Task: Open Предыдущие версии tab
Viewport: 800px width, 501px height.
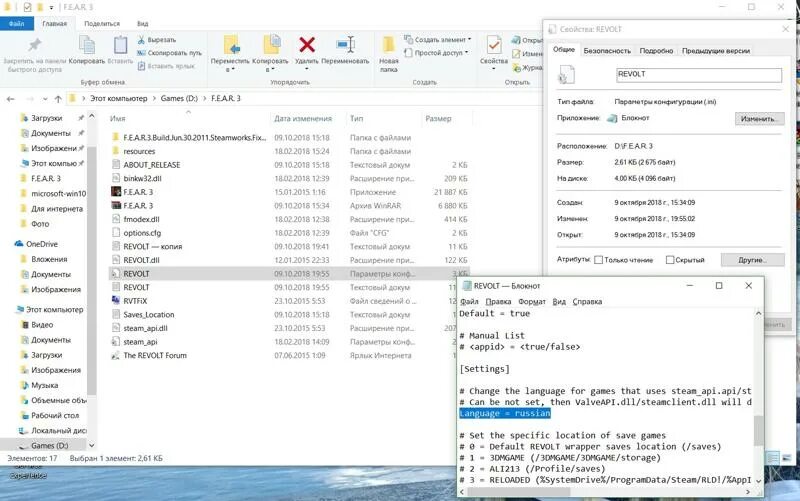Action: (x=716, y=51)
